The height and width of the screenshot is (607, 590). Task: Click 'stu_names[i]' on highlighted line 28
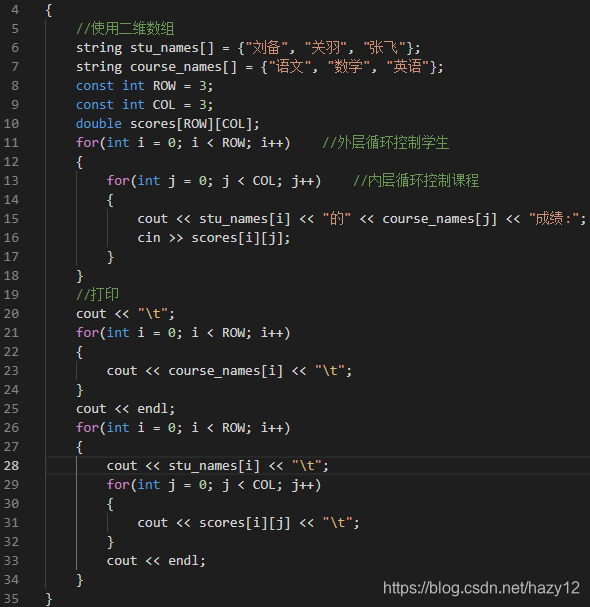214,466
